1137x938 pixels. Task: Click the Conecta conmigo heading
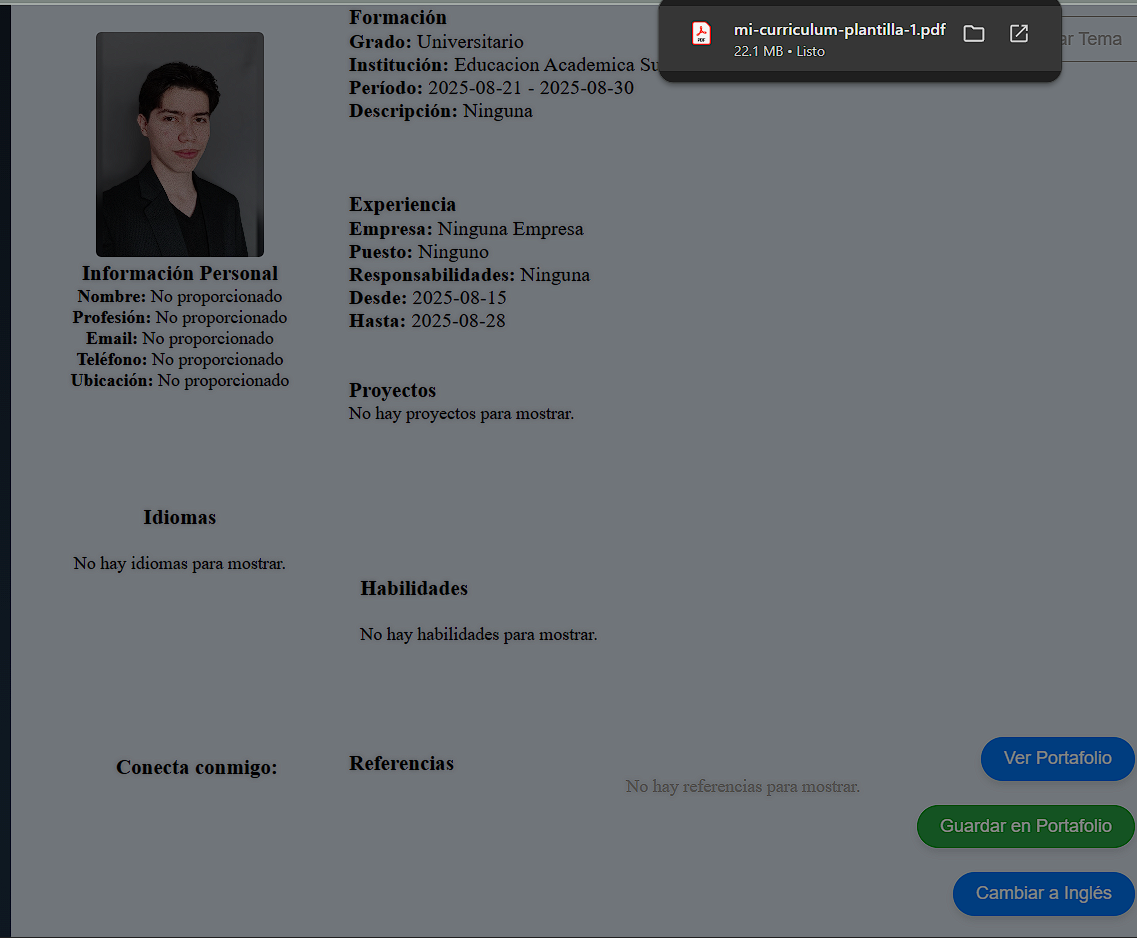[197, 768]
